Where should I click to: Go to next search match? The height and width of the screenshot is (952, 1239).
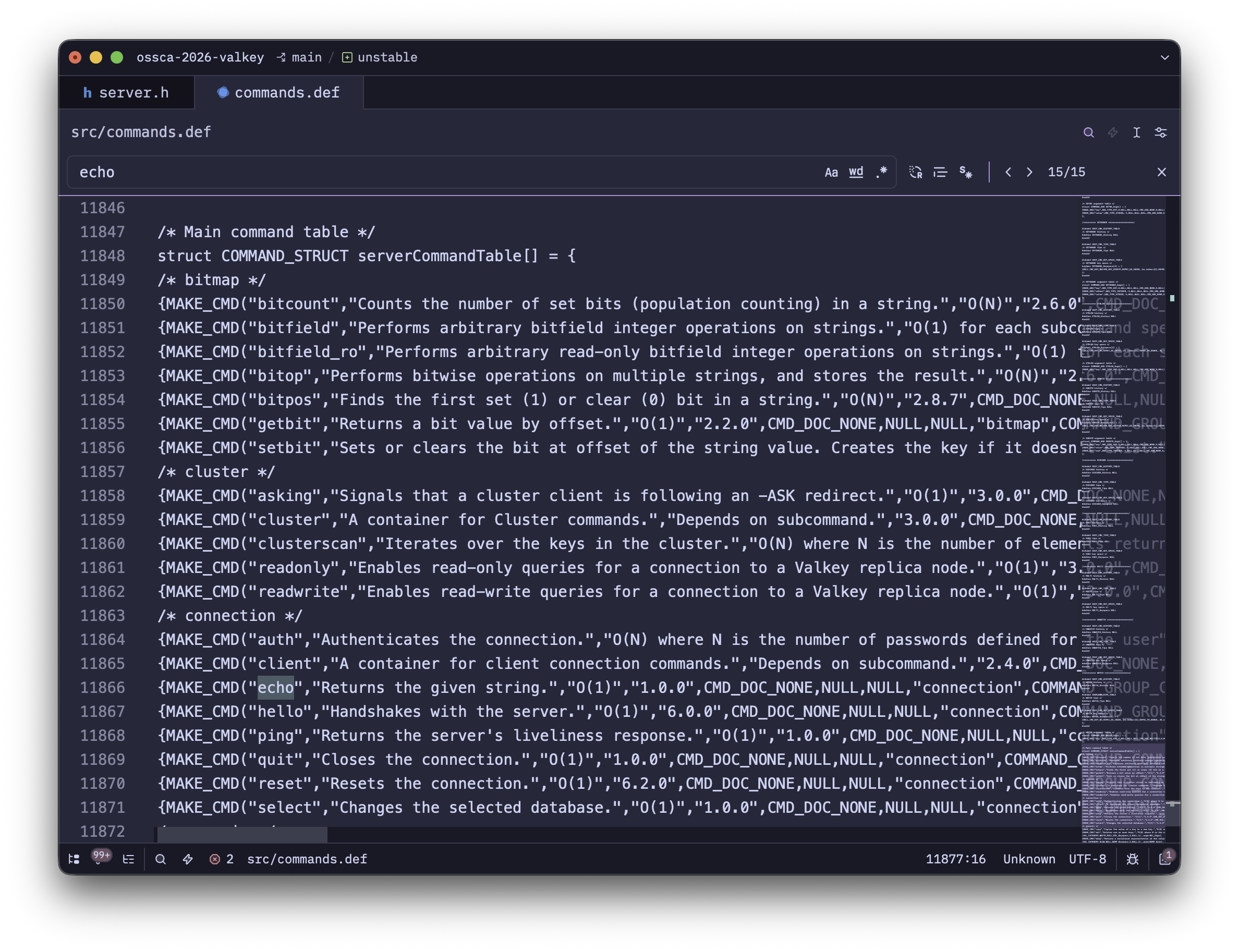tap(1029, 172)
